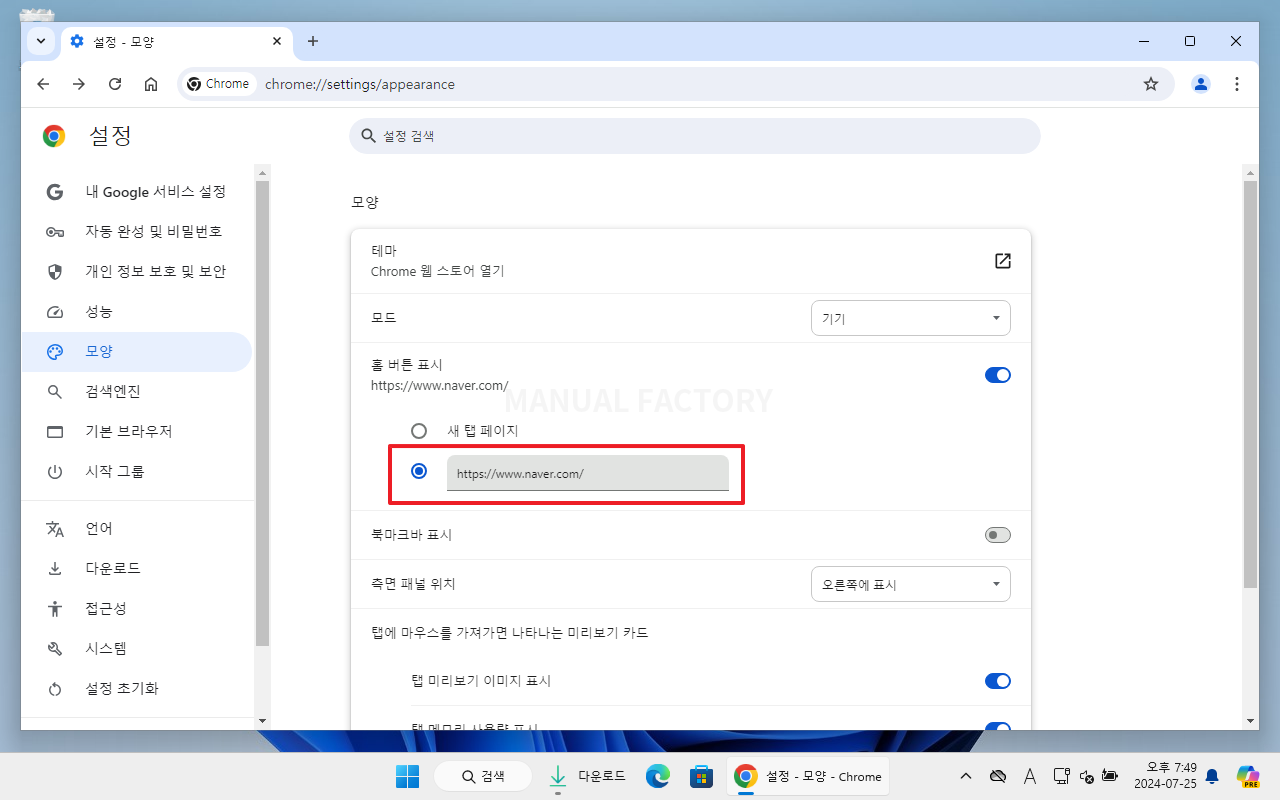Image resolution: width=1280 pixels, height=800 pixels.
Task: Open the 모드 dropdown showing 기기
Action: click(x=911, y=318)
